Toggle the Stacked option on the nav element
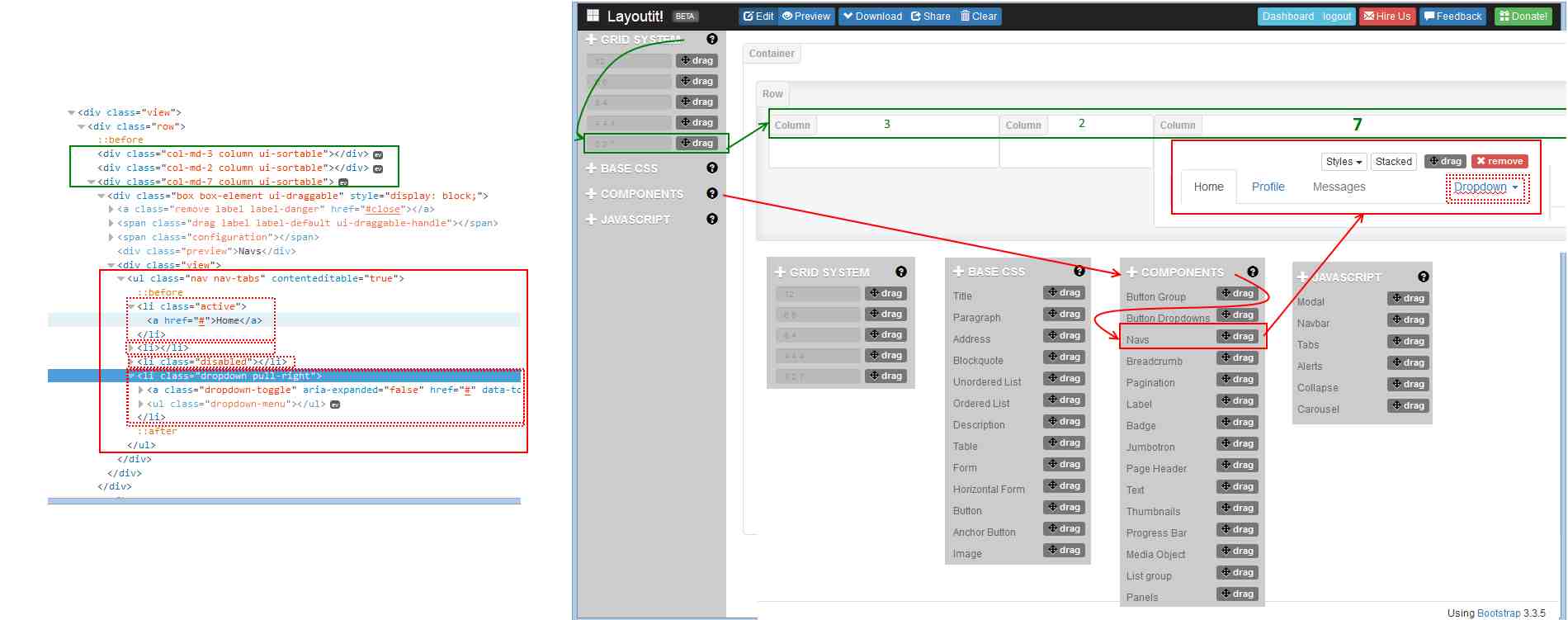 1393,162
